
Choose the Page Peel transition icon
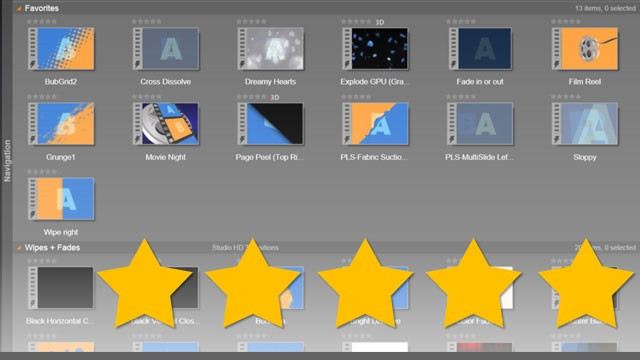[271, 124]
